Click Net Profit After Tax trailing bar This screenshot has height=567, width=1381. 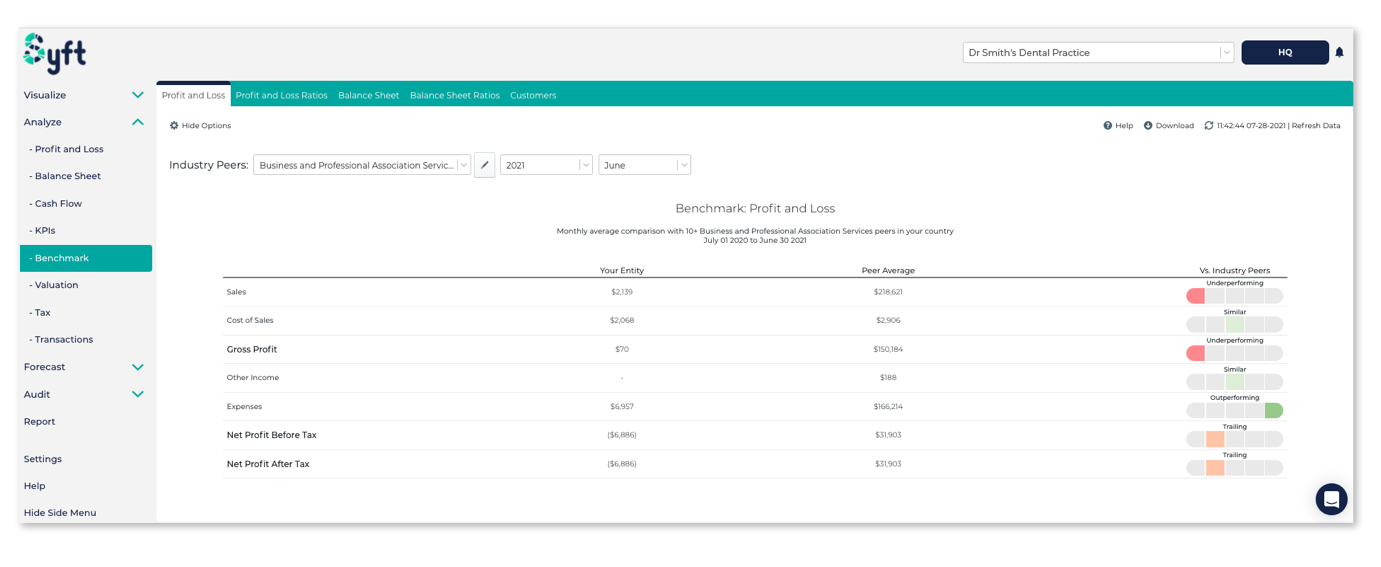1235,468
